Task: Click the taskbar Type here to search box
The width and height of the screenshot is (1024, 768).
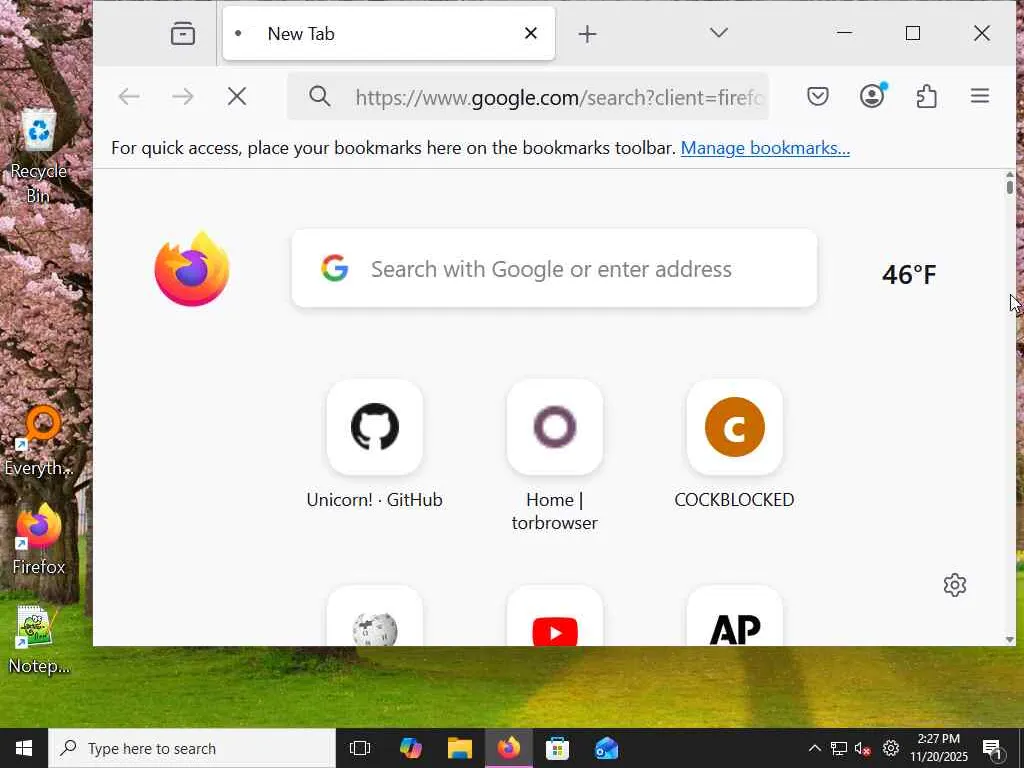Action: 193,748
